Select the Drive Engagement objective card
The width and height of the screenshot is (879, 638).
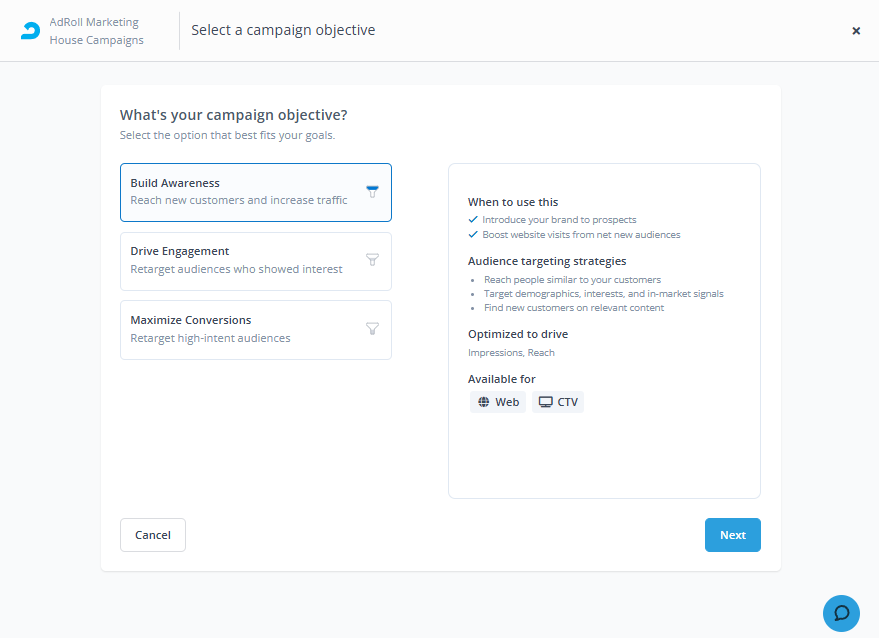pos(256,261)
